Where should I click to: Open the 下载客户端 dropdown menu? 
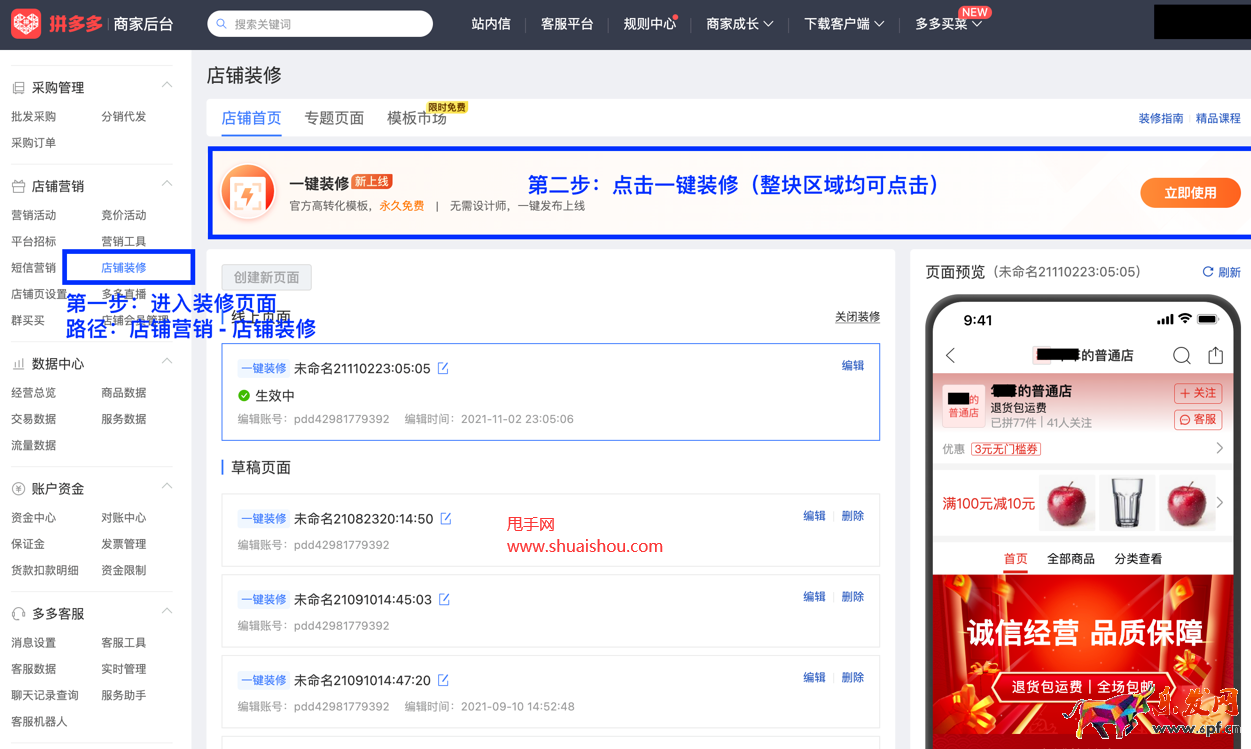pos(843,24)
